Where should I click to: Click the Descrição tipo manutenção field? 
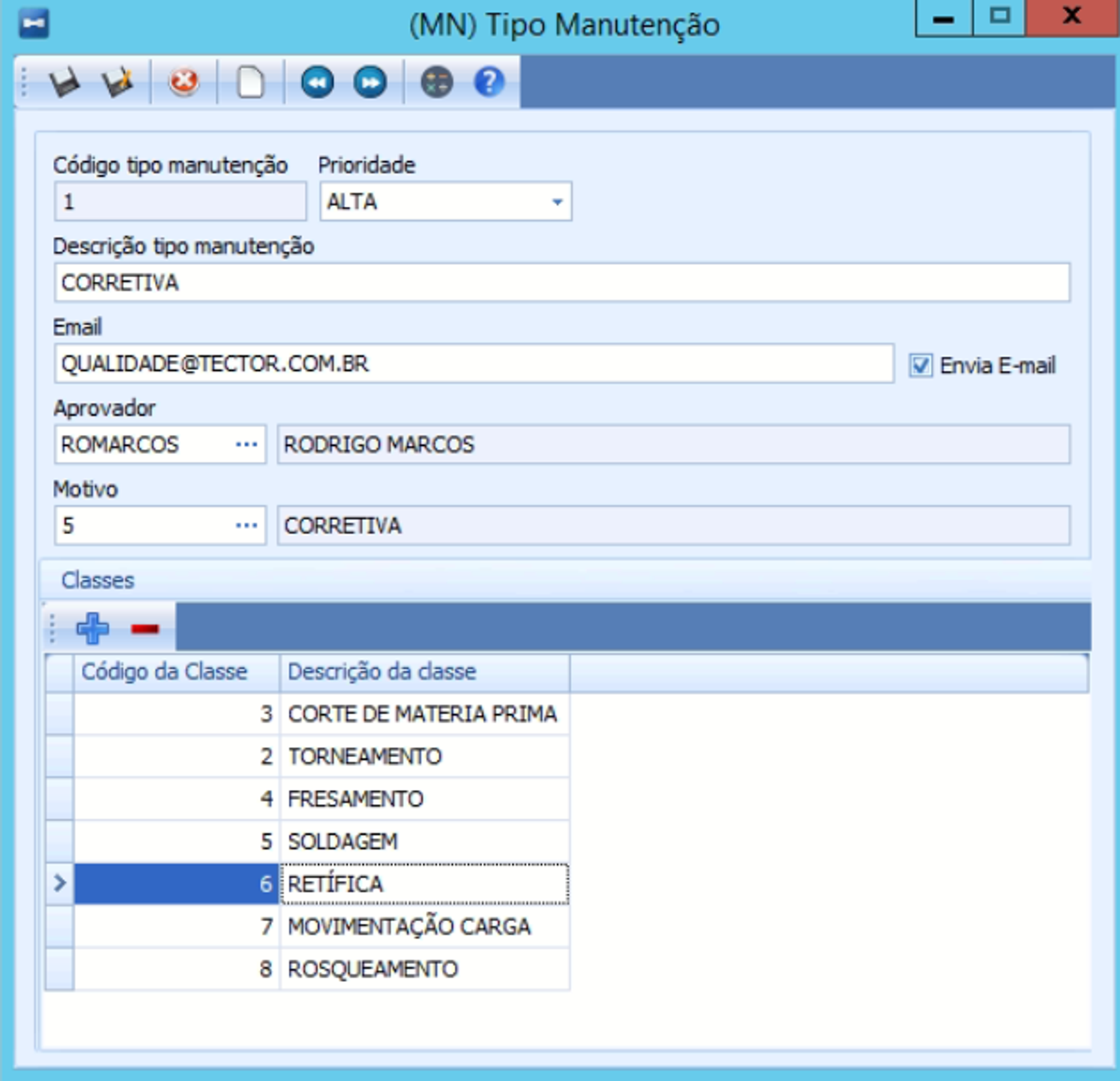(562, 282)
